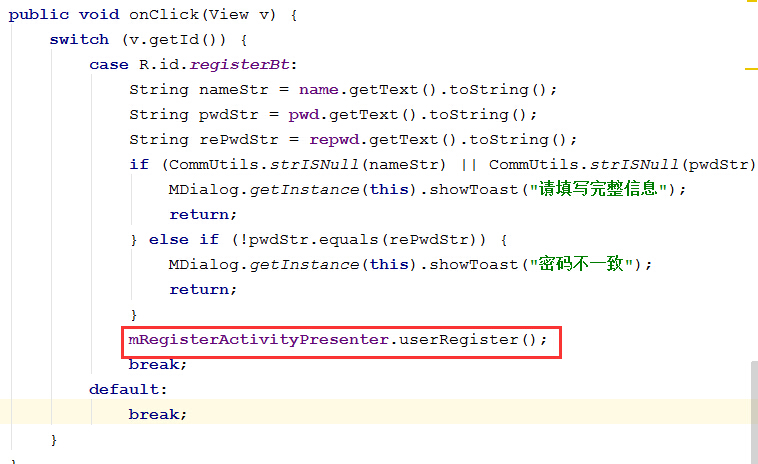Click 'getInstance' on the 请填写完整信息 line
This screenshot has height=464, width=758.
tap(304, 190)
